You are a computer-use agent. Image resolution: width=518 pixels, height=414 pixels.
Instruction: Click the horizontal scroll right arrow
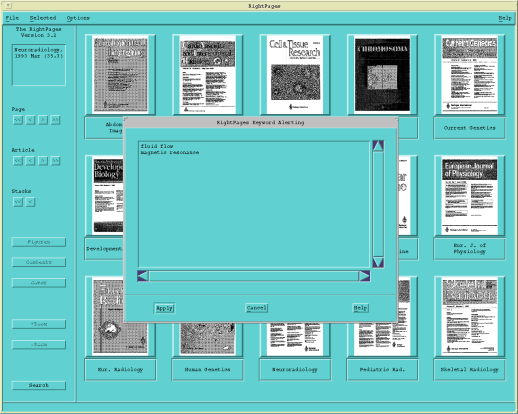click(x=364, y=276)
